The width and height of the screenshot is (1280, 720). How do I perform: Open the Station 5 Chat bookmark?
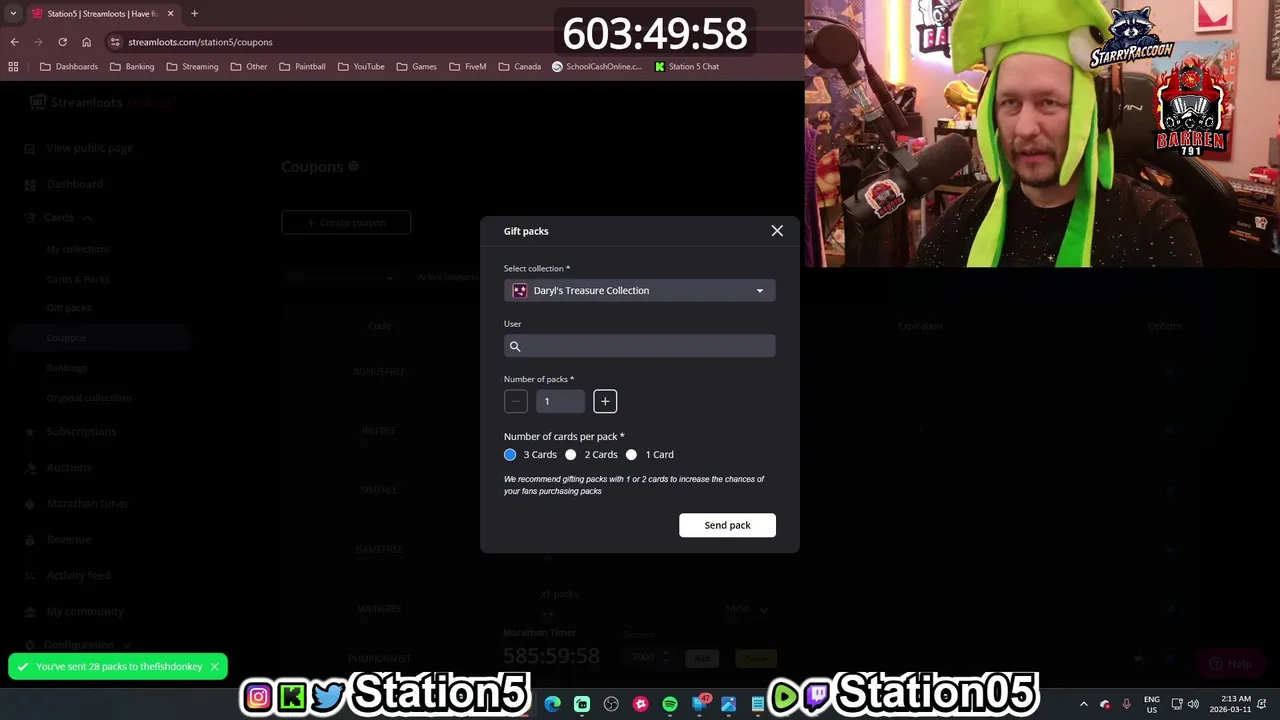click(x=687, y=67)
